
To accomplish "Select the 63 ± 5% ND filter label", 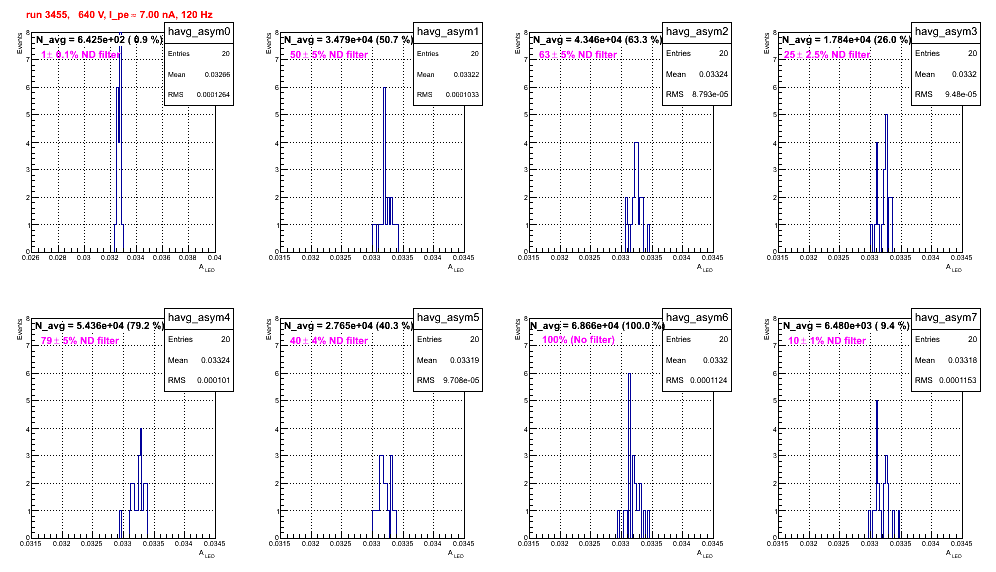I will tap(578, 55).
